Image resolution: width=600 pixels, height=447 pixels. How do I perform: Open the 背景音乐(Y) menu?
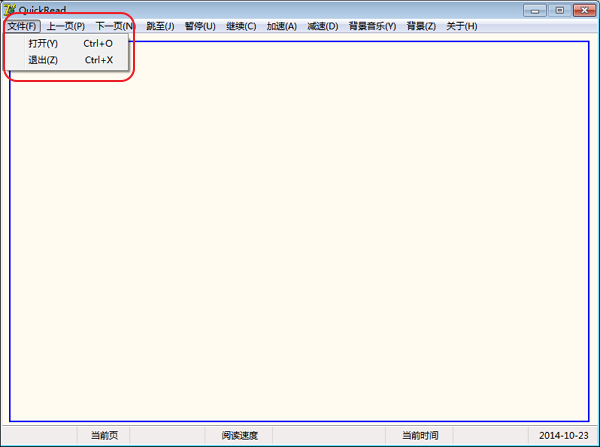[372, 26]
